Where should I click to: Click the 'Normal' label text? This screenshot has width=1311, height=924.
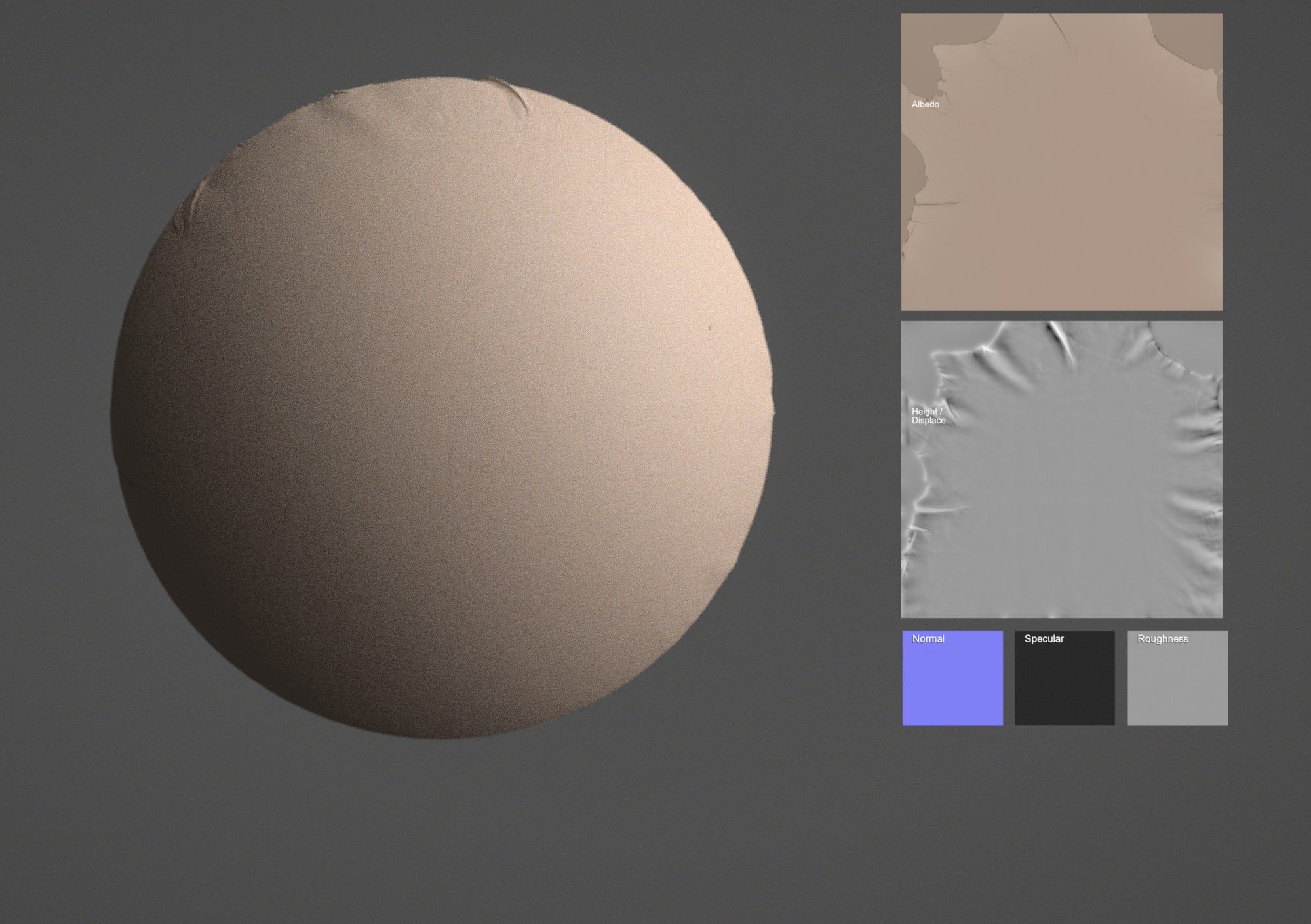point(928,639)
